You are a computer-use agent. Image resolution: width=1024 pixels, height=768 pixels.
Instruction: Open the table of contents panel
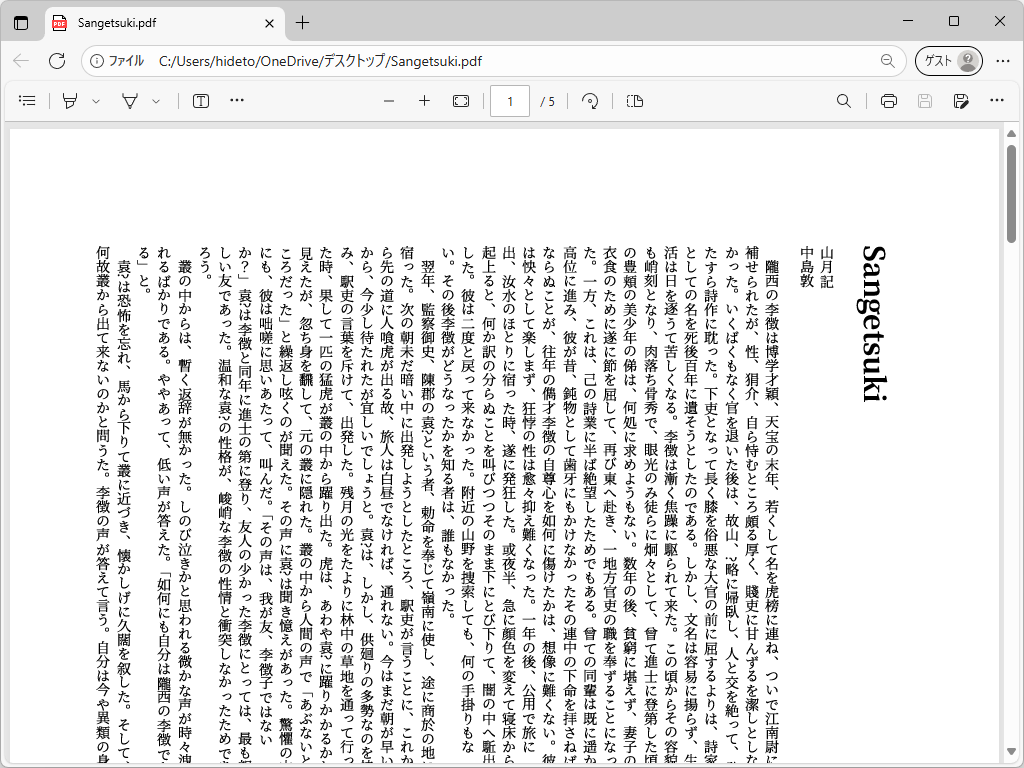(27, 100)
